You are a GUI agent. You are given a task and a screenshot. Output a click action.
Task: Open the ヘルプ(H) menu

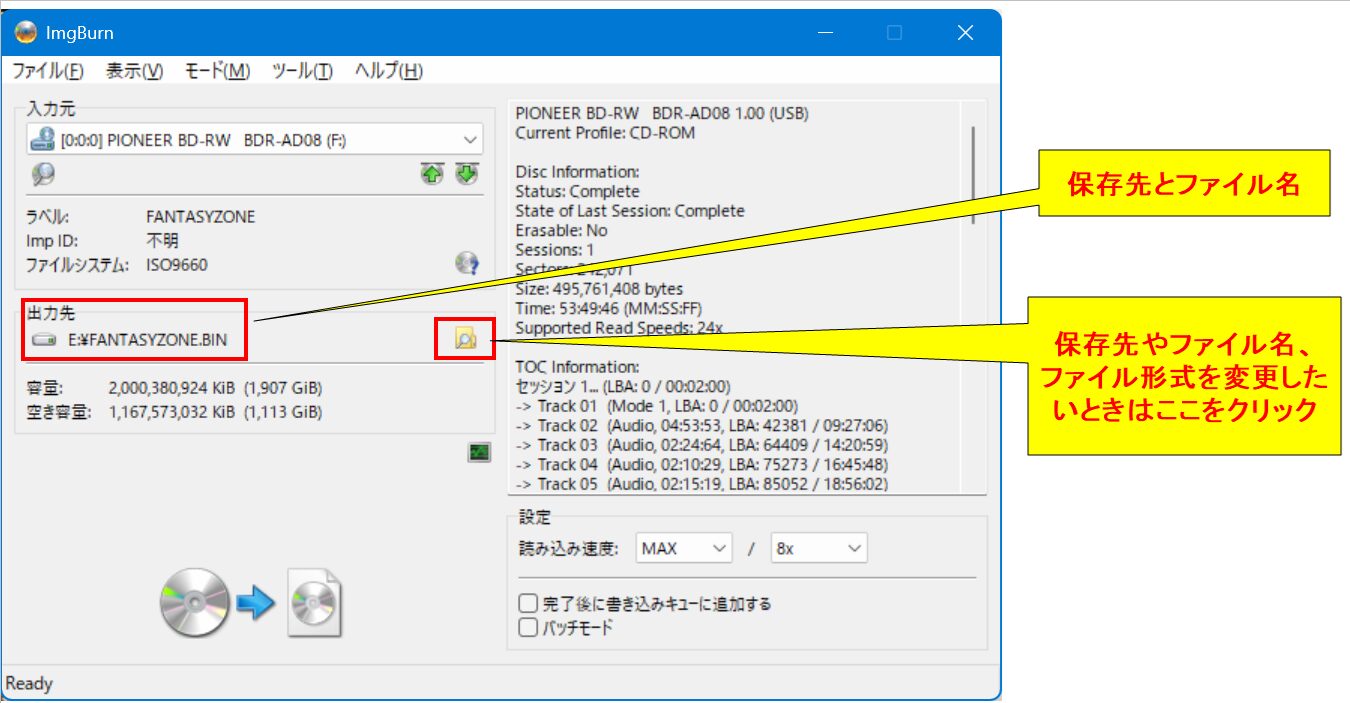(x=388, y=71)
